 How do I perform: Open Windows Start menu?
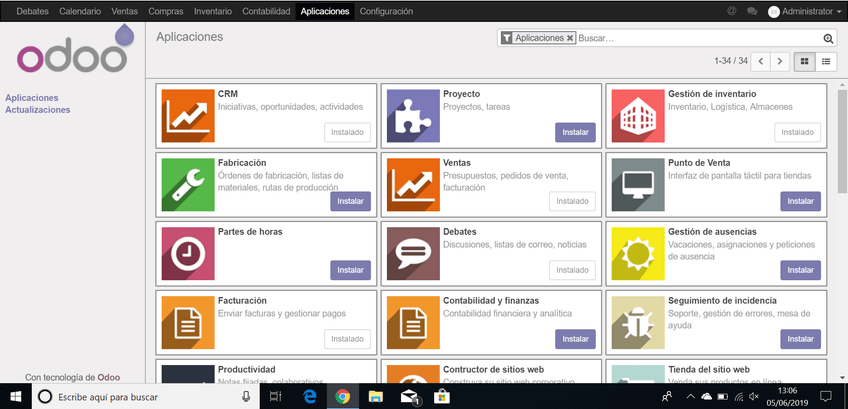16,397
